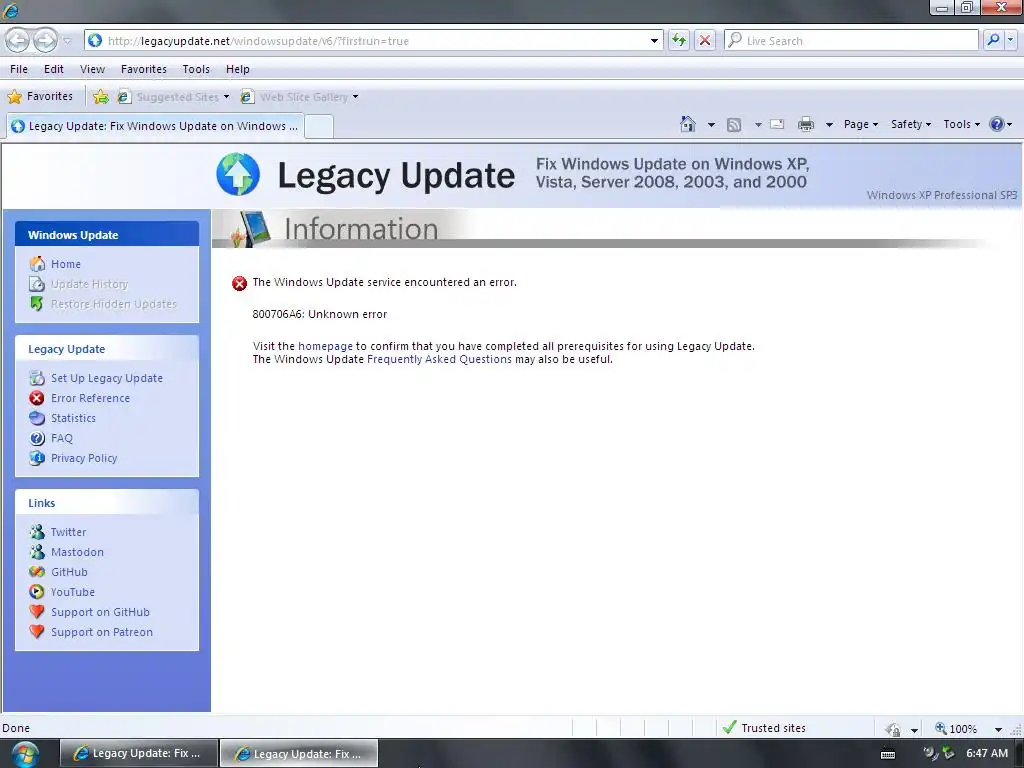The height and width of the screenshot is (768, 1024).
Task: Click the New Tab button
Action: point(319,126)
